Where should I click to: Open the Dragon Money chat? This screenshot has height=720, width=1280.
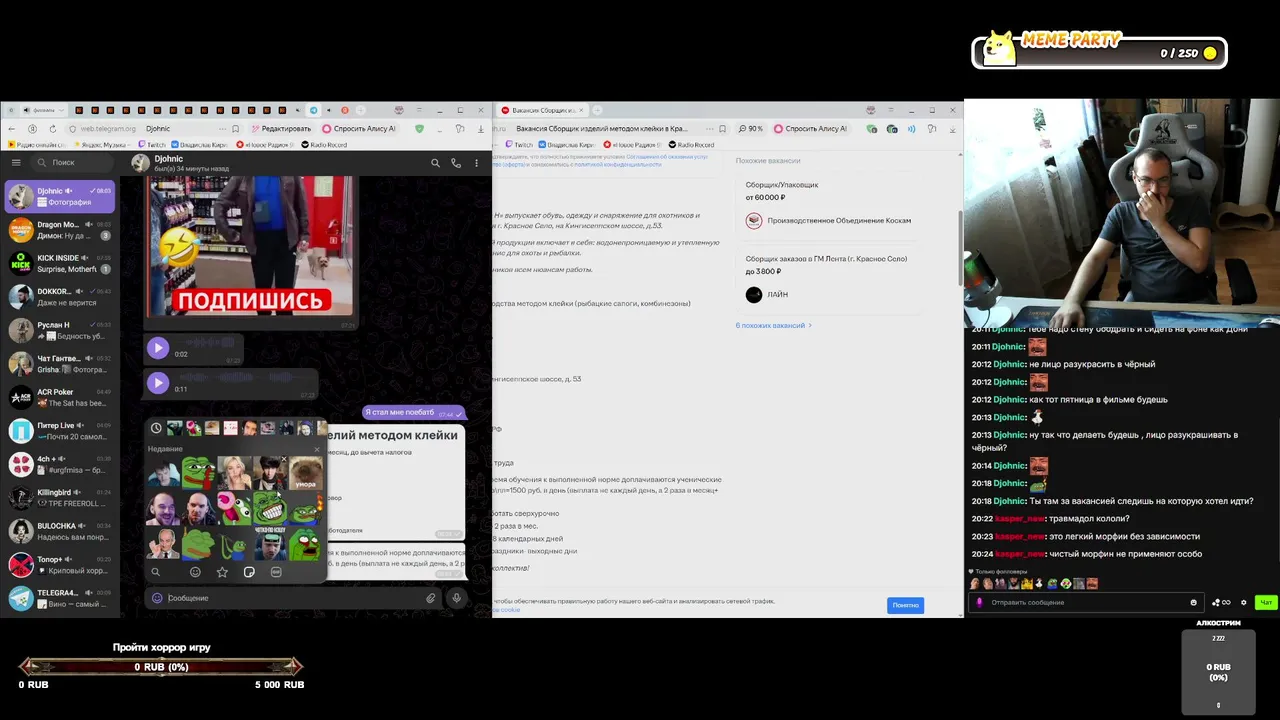pyautogui.click(x=60, y=230)
